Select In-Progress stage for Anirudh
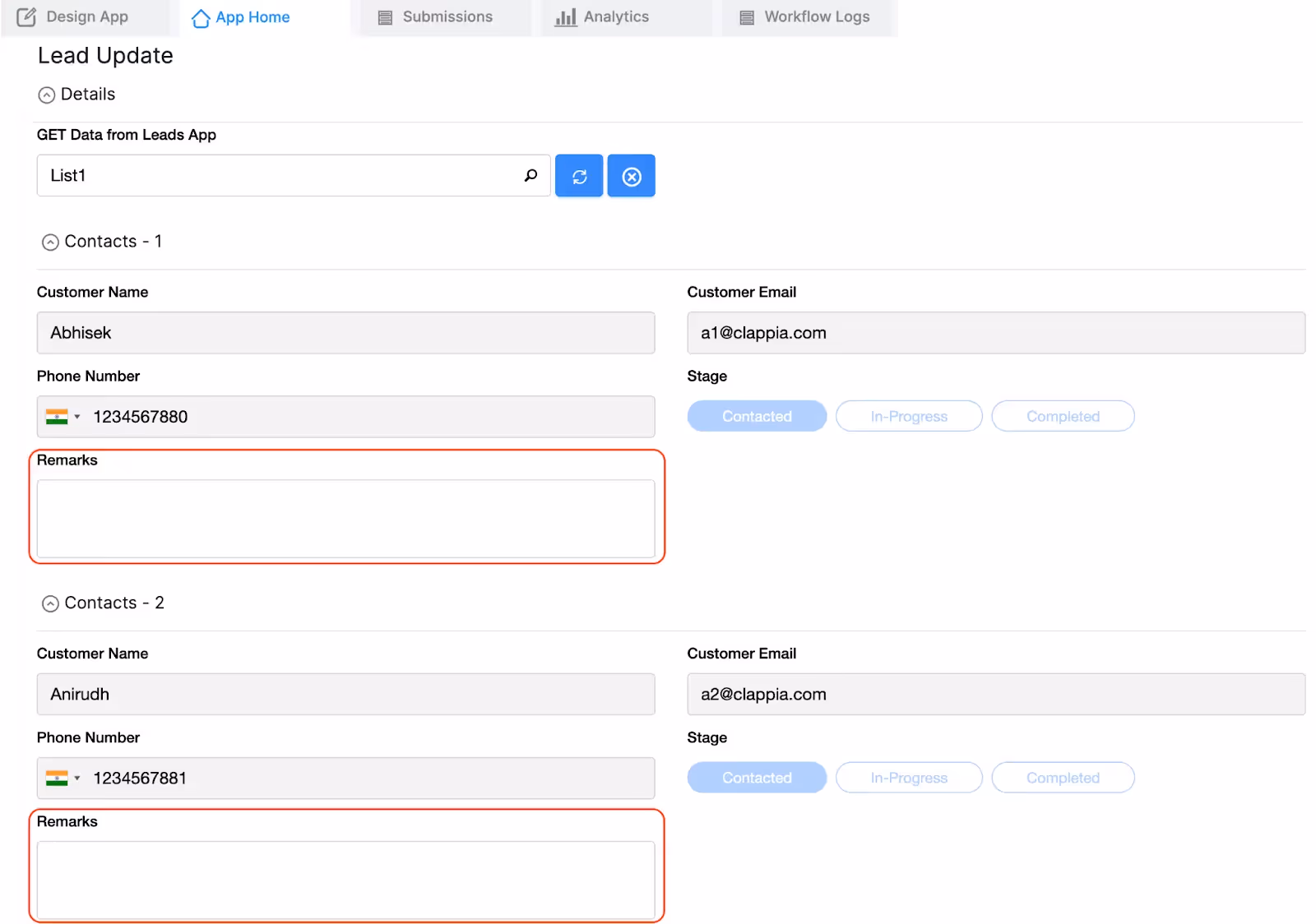The image size is (1316, 924). tap(909, 778)
